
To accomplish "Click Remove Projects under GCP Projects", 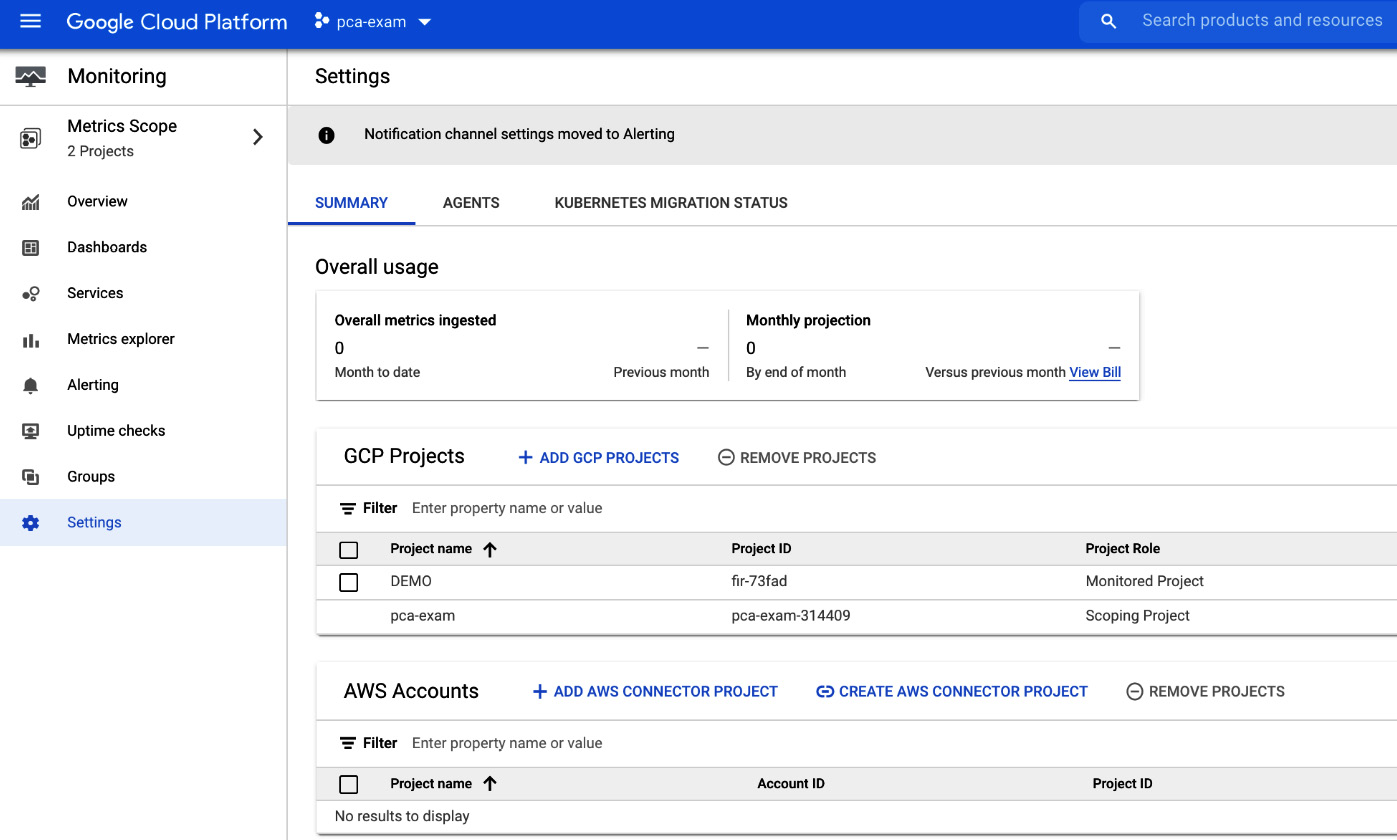I will click(797, 458).
